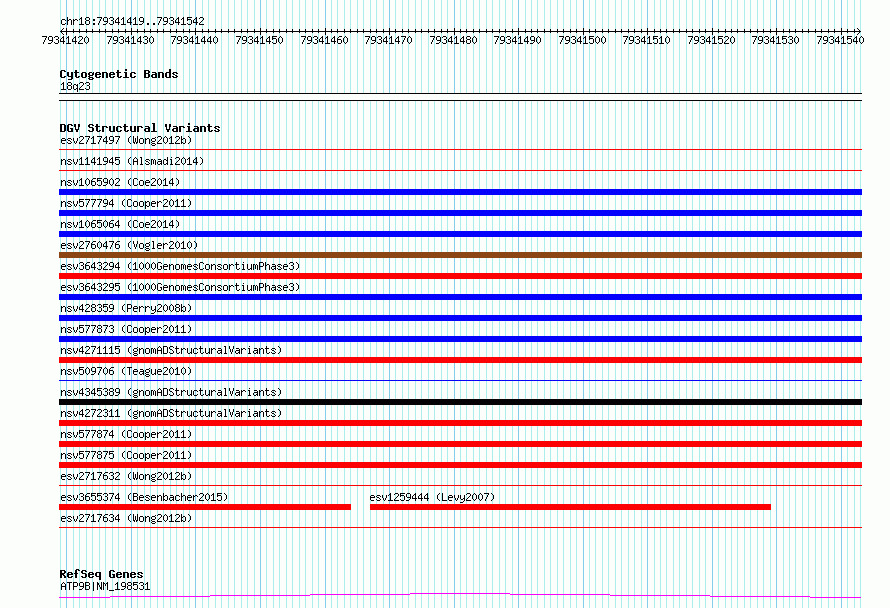890x608 pixels.
Task: Click the chr18:79341419..79341542 region label
Action: pos(132,21)
